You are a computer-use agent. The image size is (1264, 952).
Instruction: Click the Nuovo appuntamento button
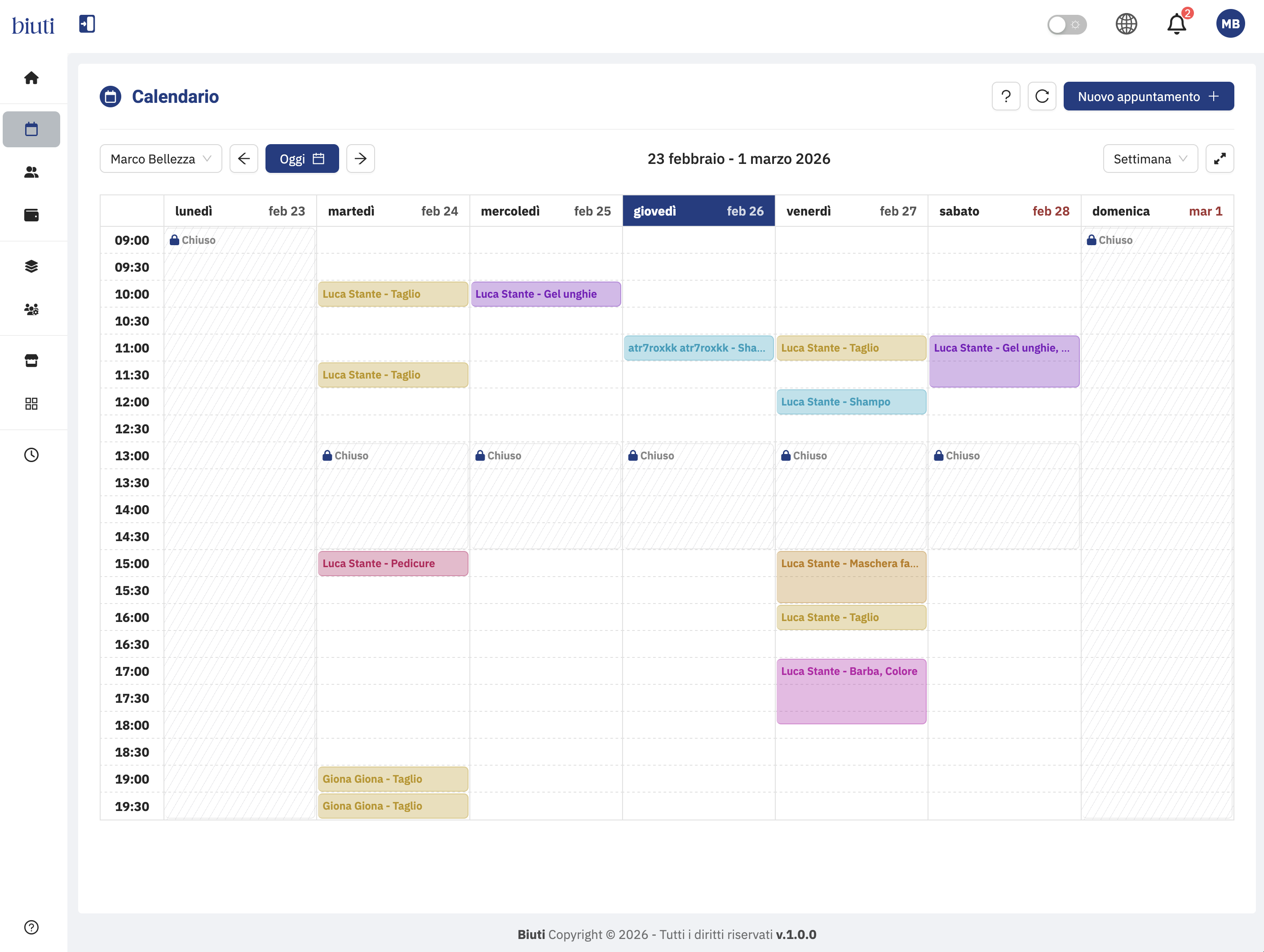point(1148,96)
